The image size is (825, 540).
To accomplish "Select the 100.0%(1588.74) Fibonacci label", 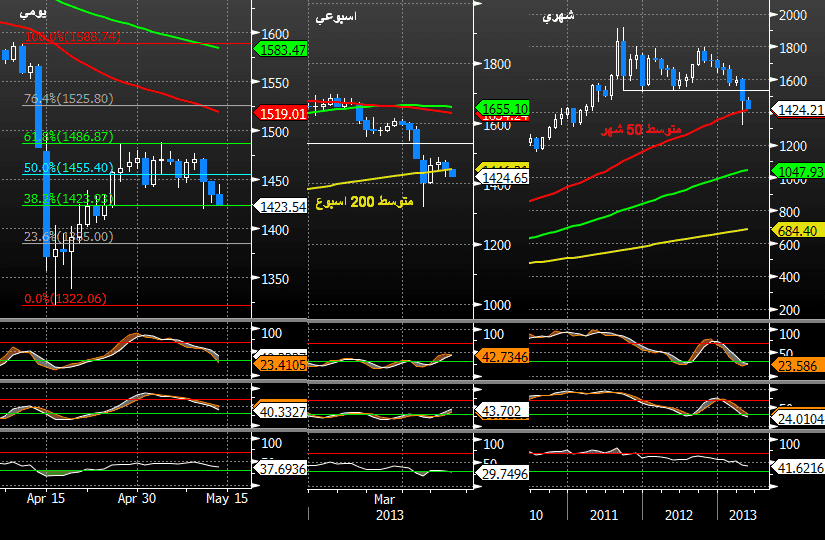I will [x=73, y=37].
